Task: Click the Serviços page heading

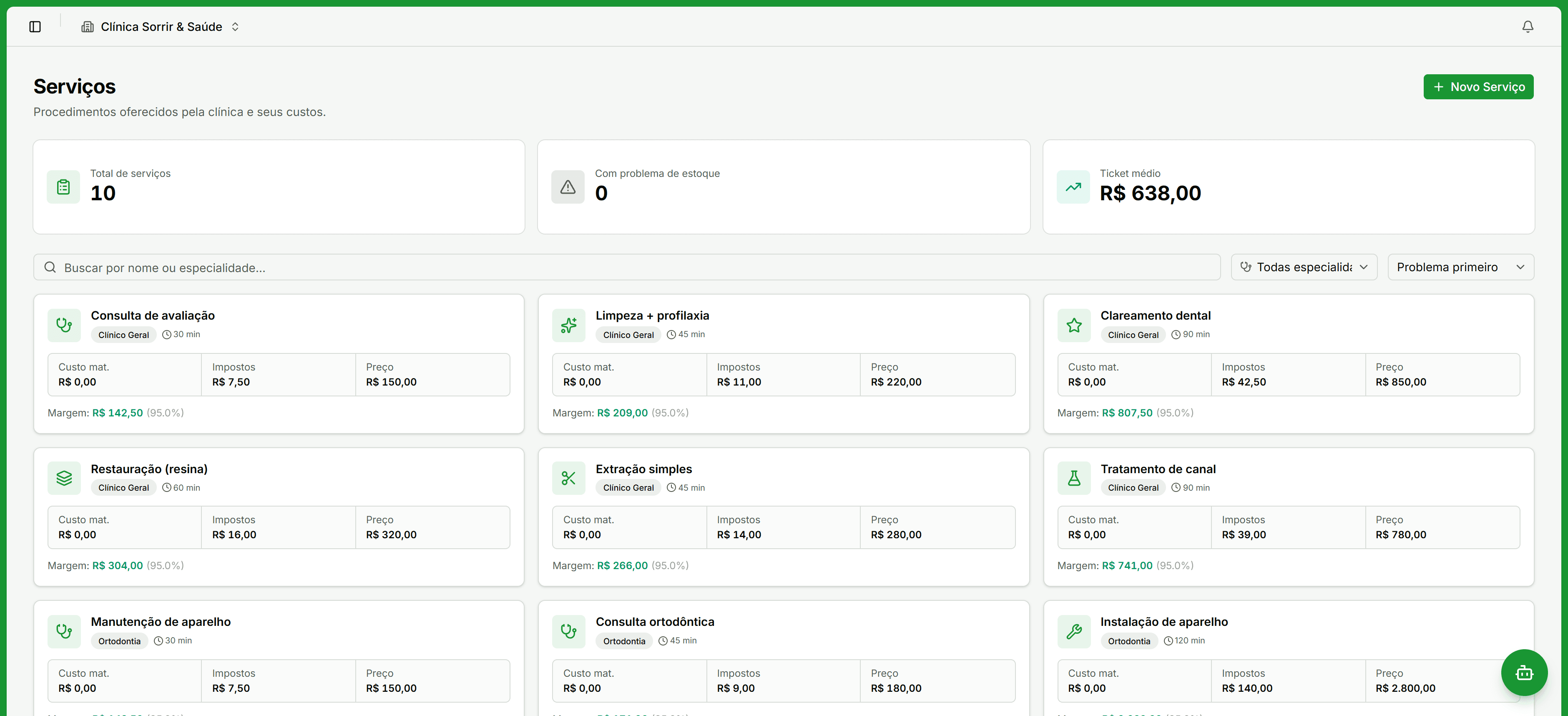Action: (74, 86)
